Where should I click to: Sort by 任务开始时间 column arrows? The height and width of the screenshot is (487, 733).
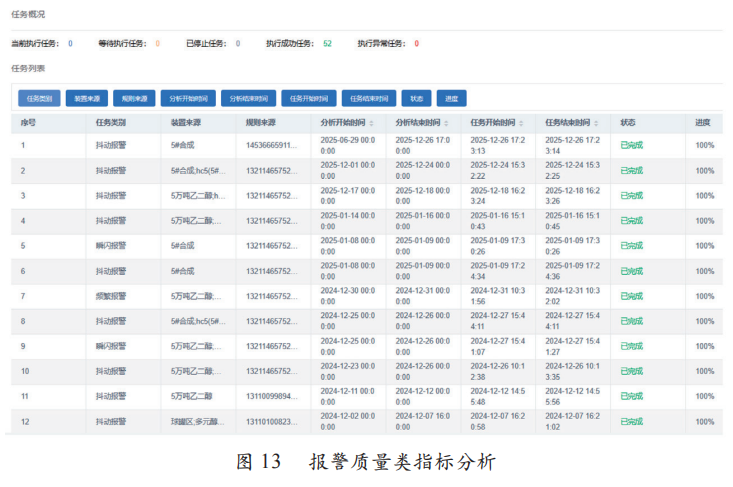522,123
